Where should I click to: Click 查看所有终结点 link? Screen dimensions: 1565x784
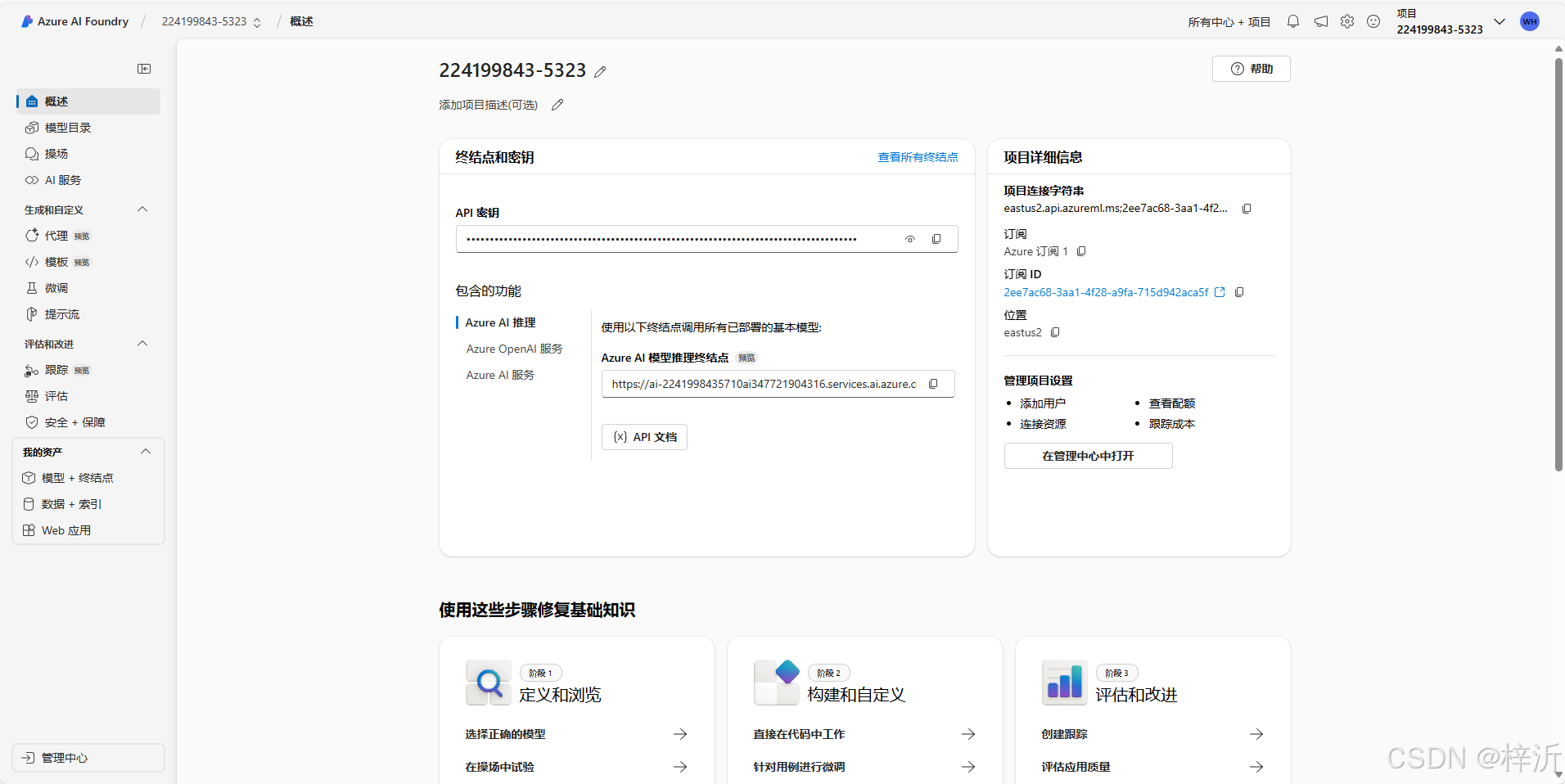pyautogui.click(x=918, y=157)
